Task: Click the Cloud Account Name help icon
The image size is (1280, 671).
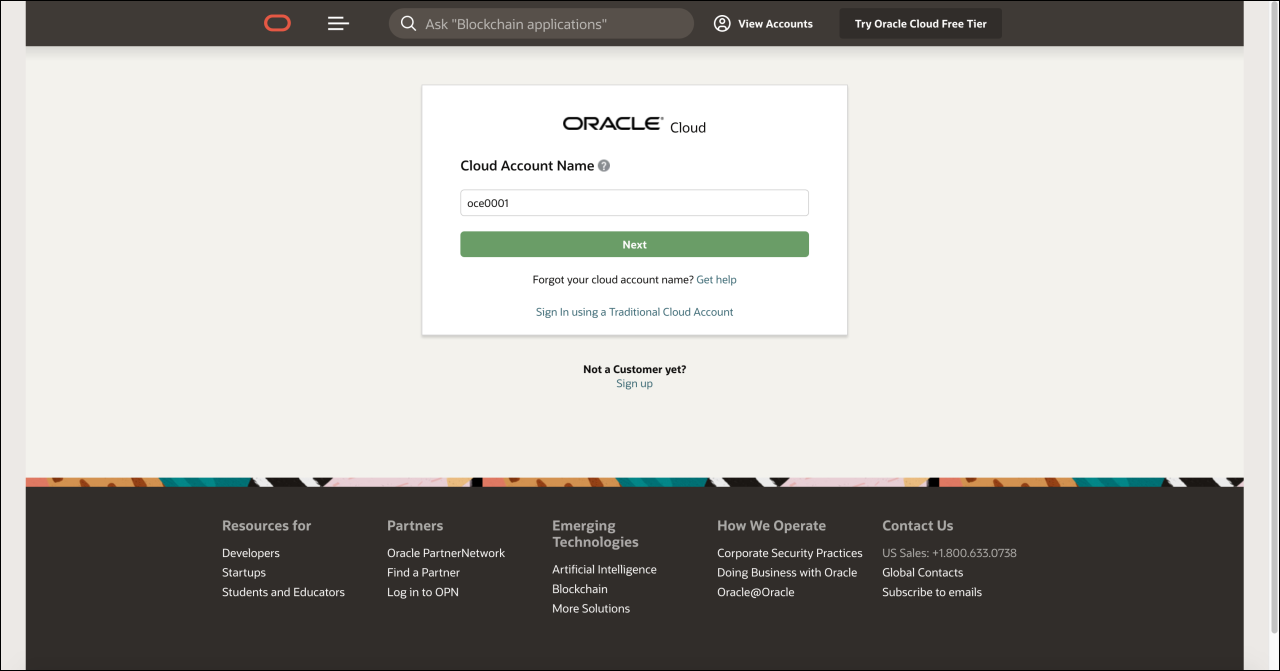Action: pos(604,166)
